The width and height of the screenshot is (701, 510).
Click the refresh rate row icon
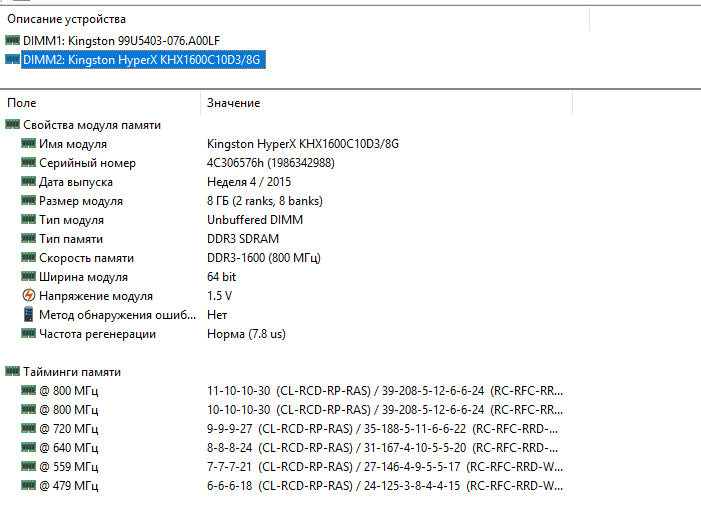coord(28,334)
